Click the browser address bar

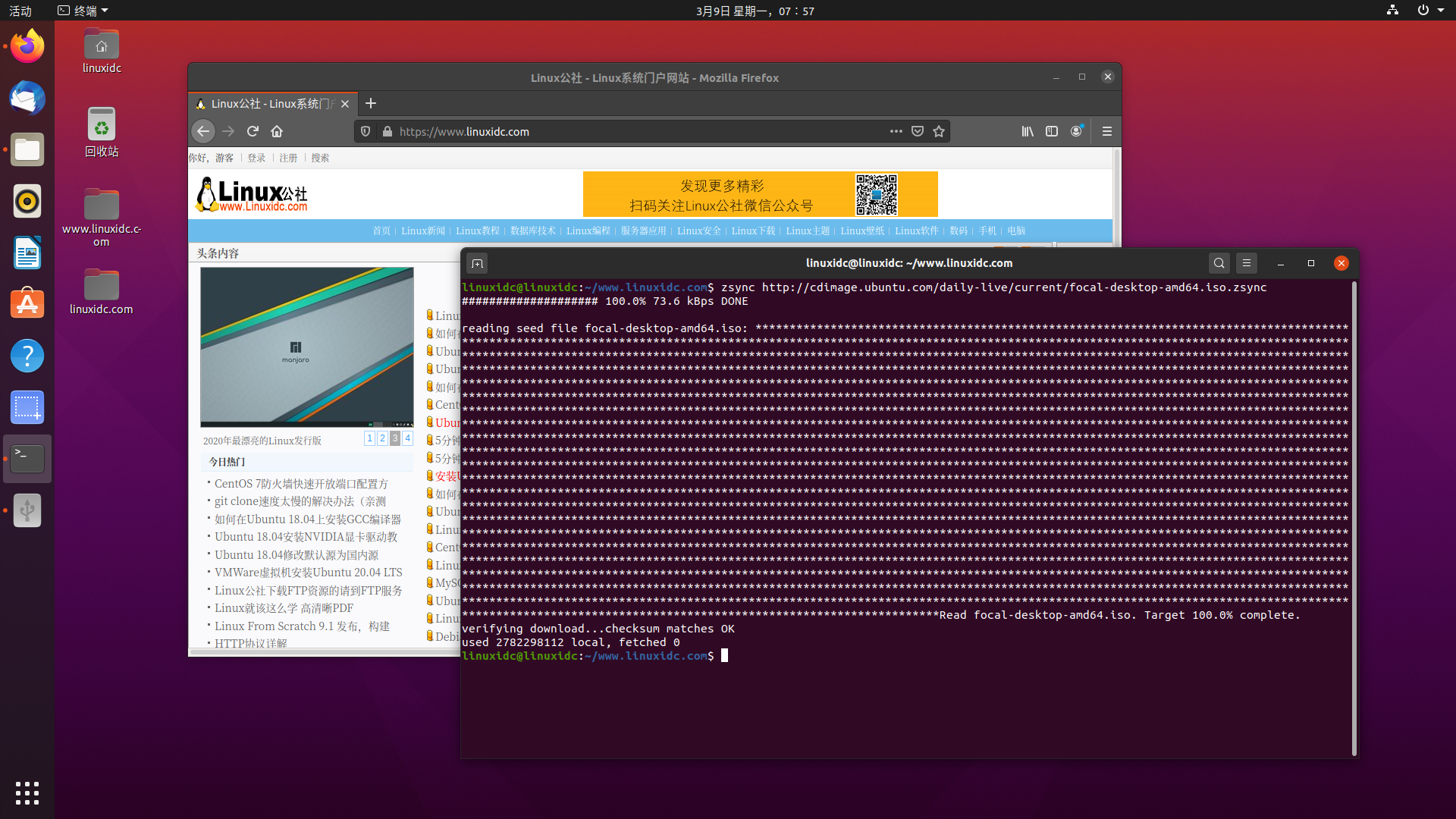(607, 131)
